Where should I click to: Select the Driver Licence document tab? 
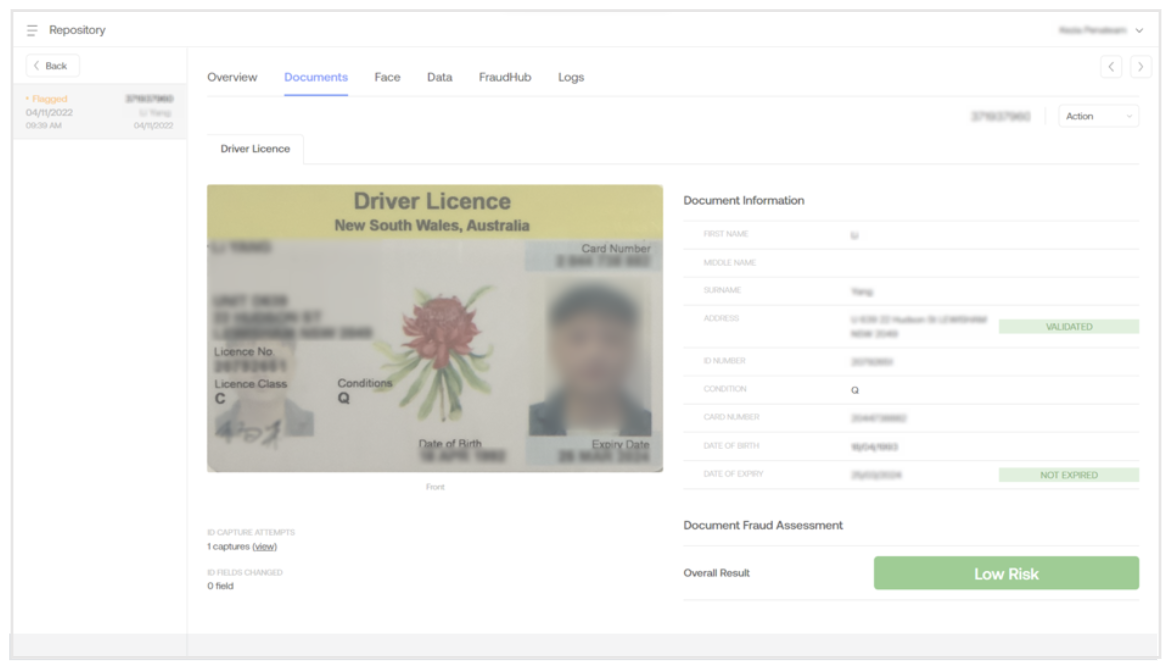(255, 149)
